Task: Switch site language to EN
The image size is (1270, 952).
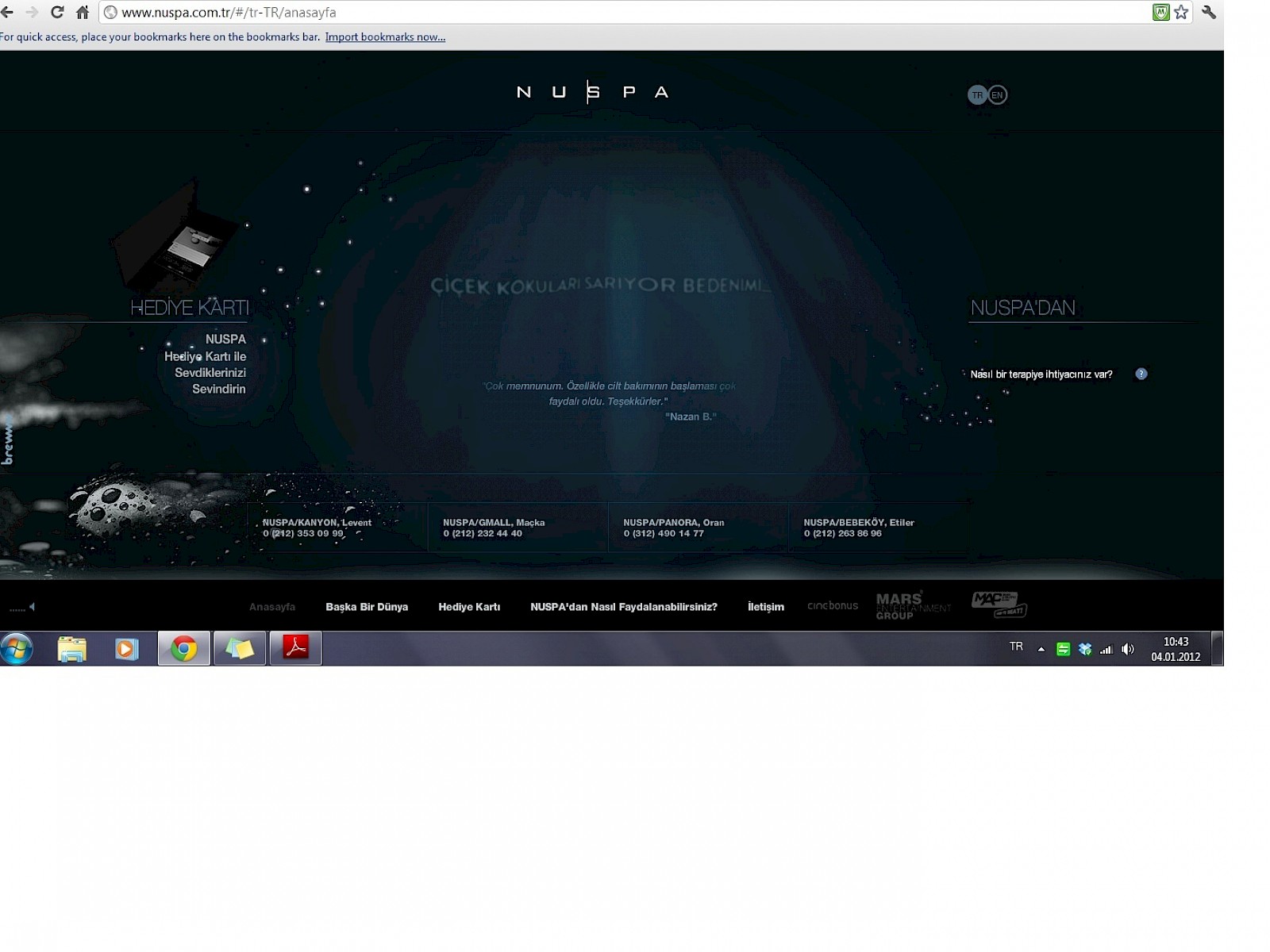Action: point(998,95)
